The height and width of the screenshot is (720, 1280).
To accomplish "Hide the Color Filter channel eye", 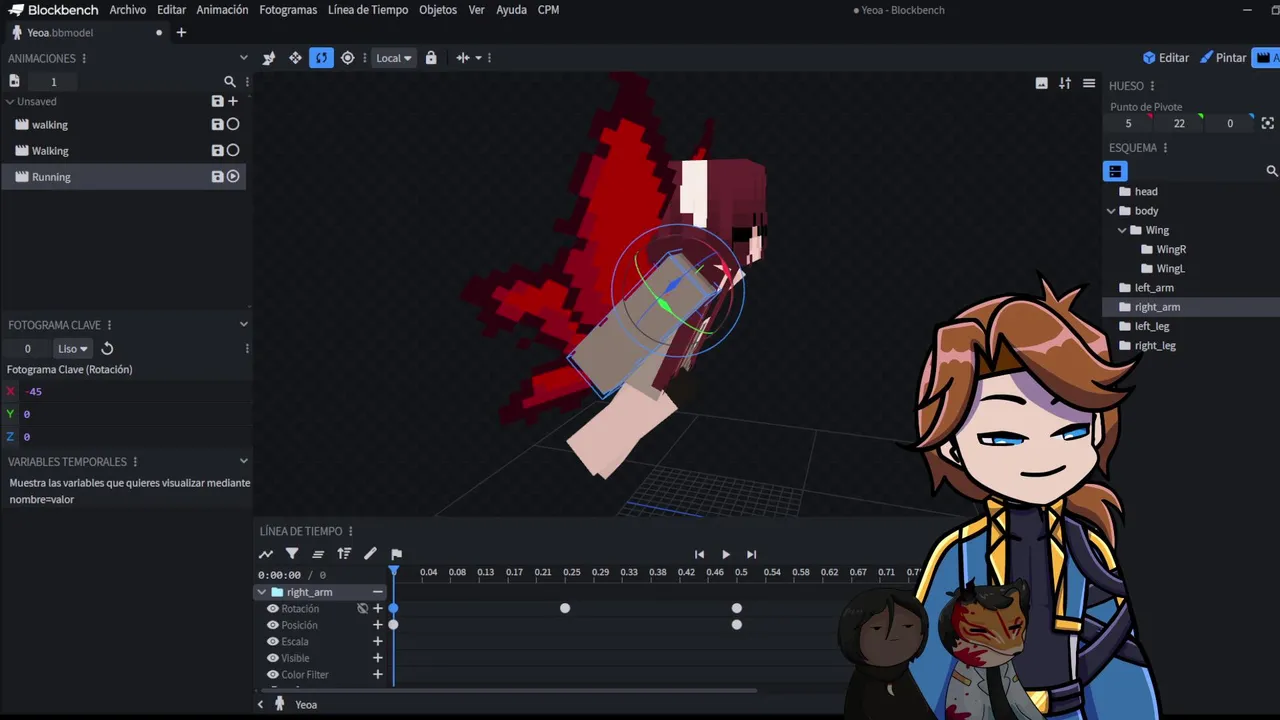I will (272, 674).
